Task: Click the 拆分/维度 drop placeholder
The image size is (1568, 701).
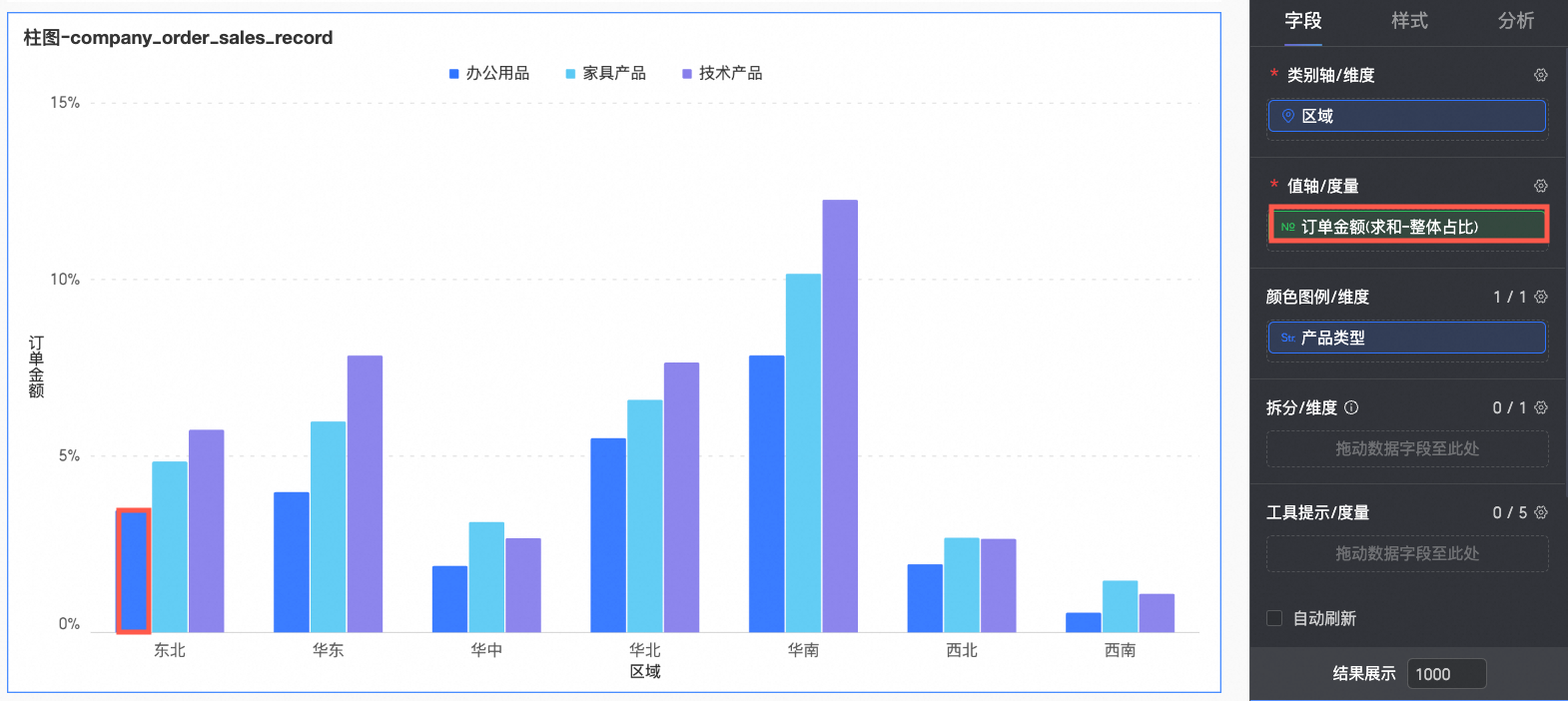Action: [x=1407, y=448]
